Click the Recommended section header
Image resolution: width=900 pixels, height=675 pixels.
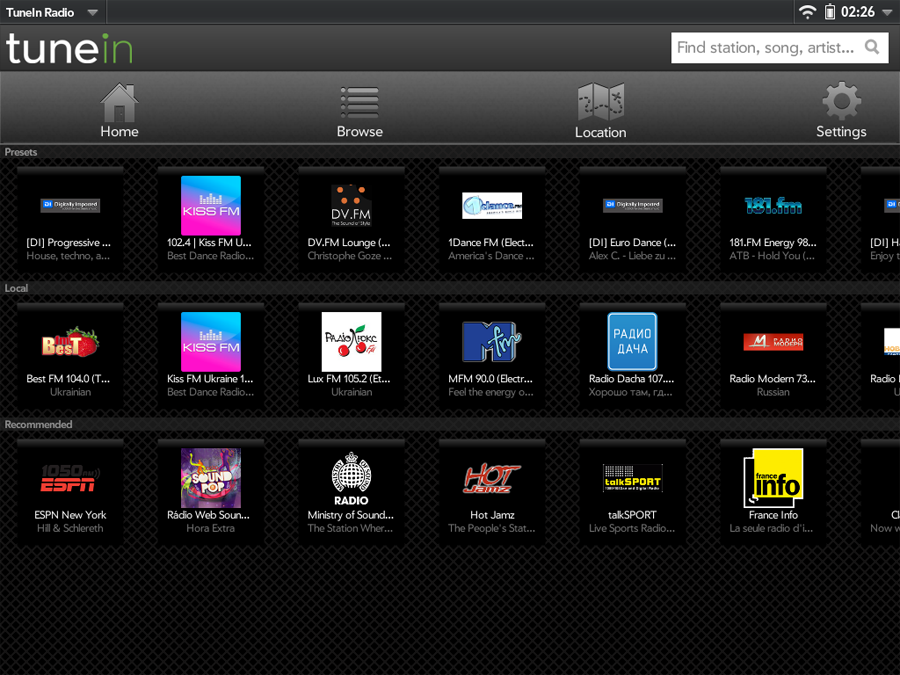(x=38, y=424)
